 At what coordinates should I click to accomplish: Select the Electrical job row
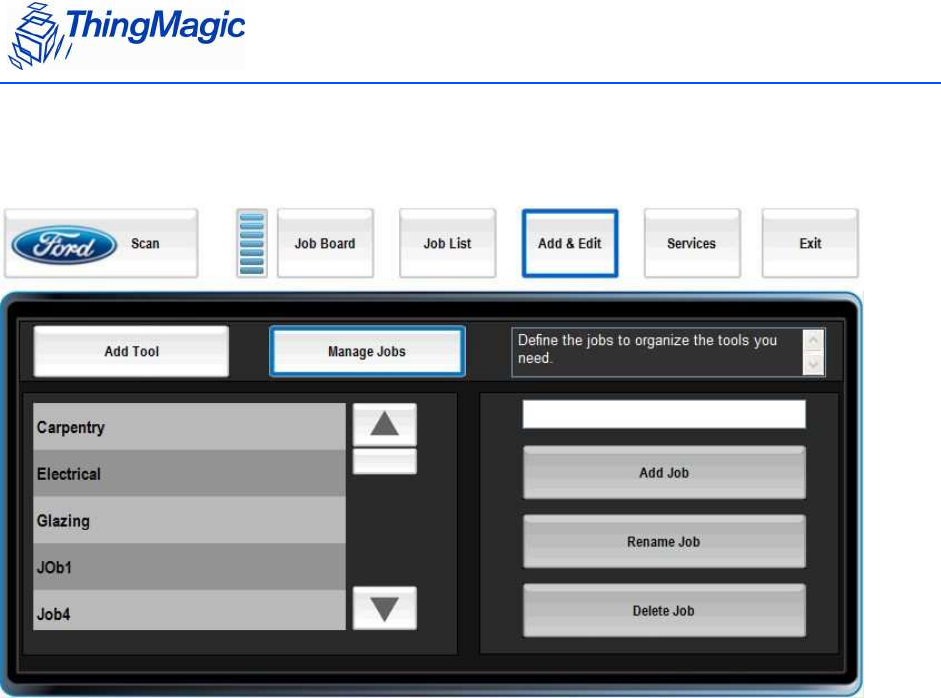pos(190,474)
